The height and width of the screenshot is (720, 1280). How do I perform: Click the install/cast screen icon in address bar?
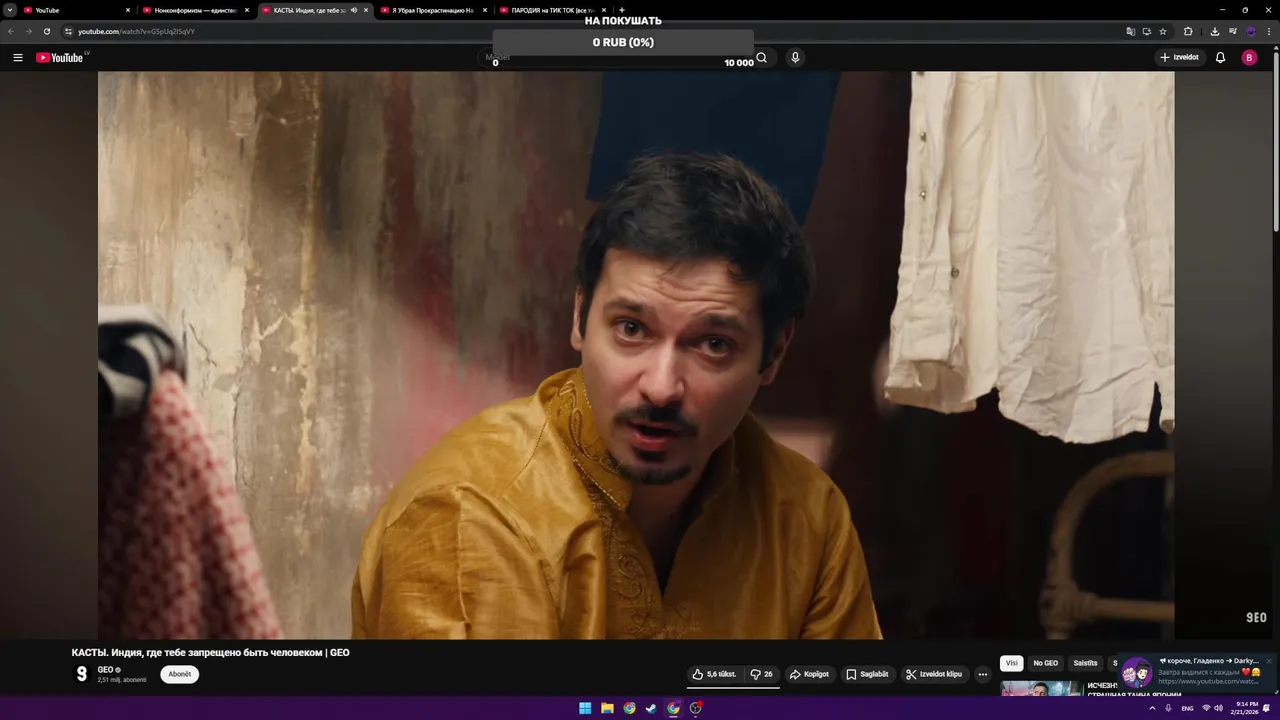[1147, 31]
